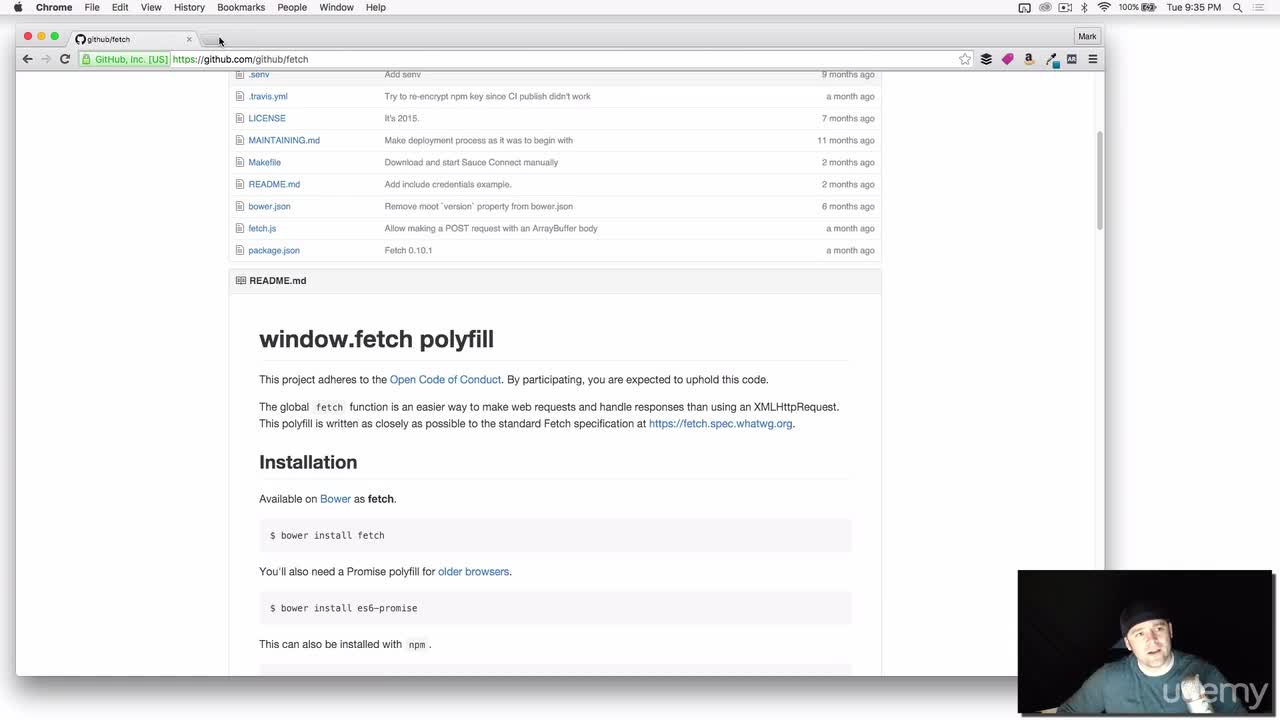Screen dimensions: 1280x720
Task: Click the Bluetooth menu bar icon
Action: [x=1084, y=7]
